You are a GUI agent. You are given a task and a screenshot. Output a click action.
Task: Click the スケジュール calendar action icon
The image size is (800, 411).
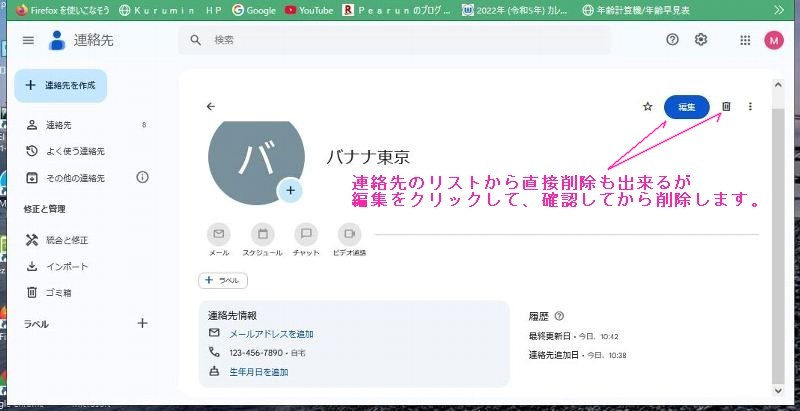(263, 235)
